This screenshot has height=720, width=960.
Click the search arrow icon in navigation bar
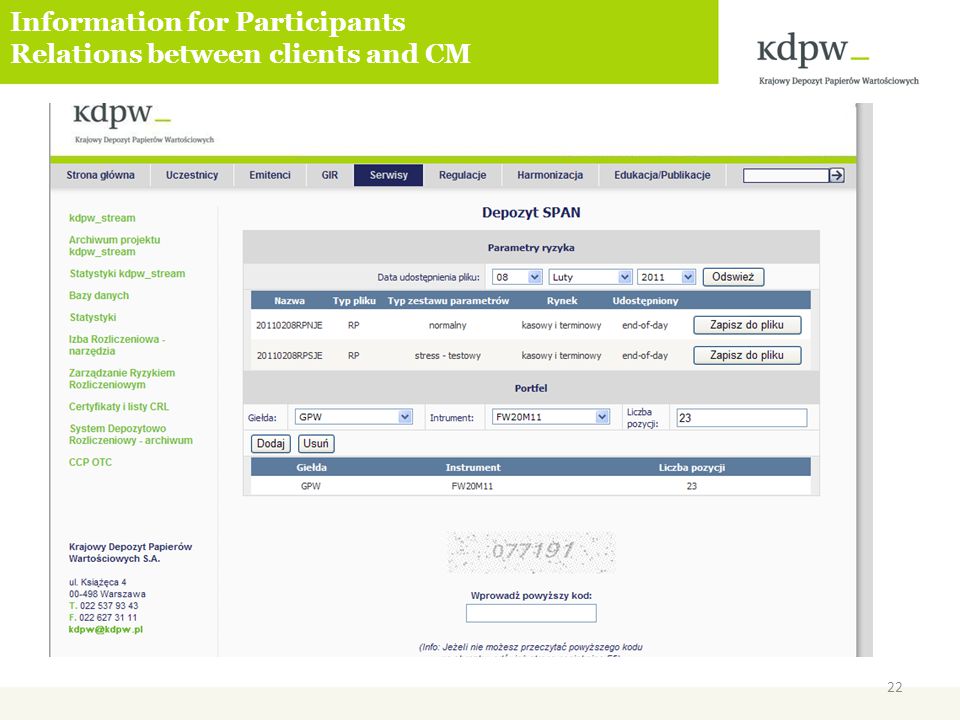pos(836,176)
